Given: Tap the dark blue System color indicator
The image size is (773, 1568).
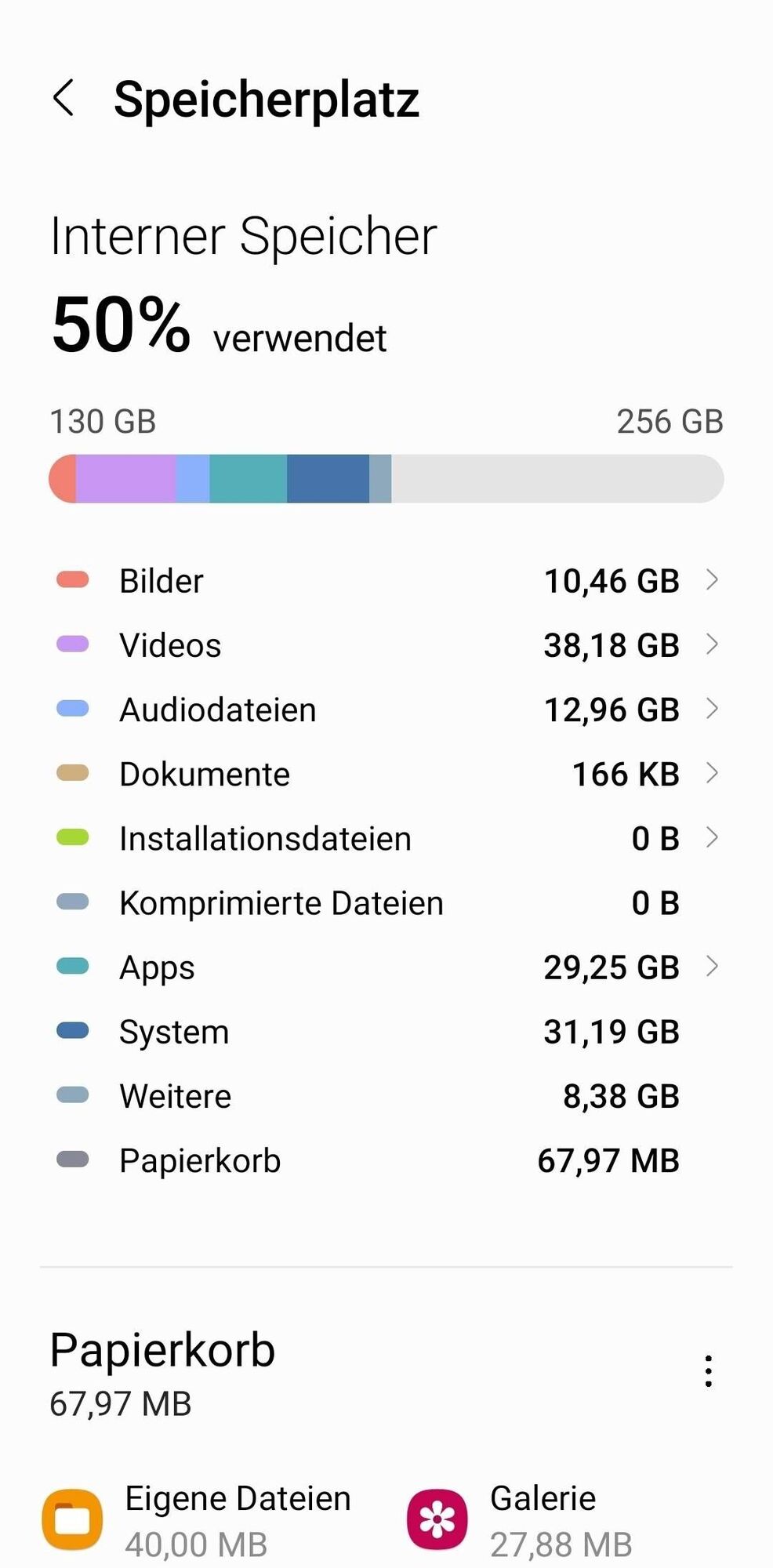Looking at the screenshot, I should 73,1030.
